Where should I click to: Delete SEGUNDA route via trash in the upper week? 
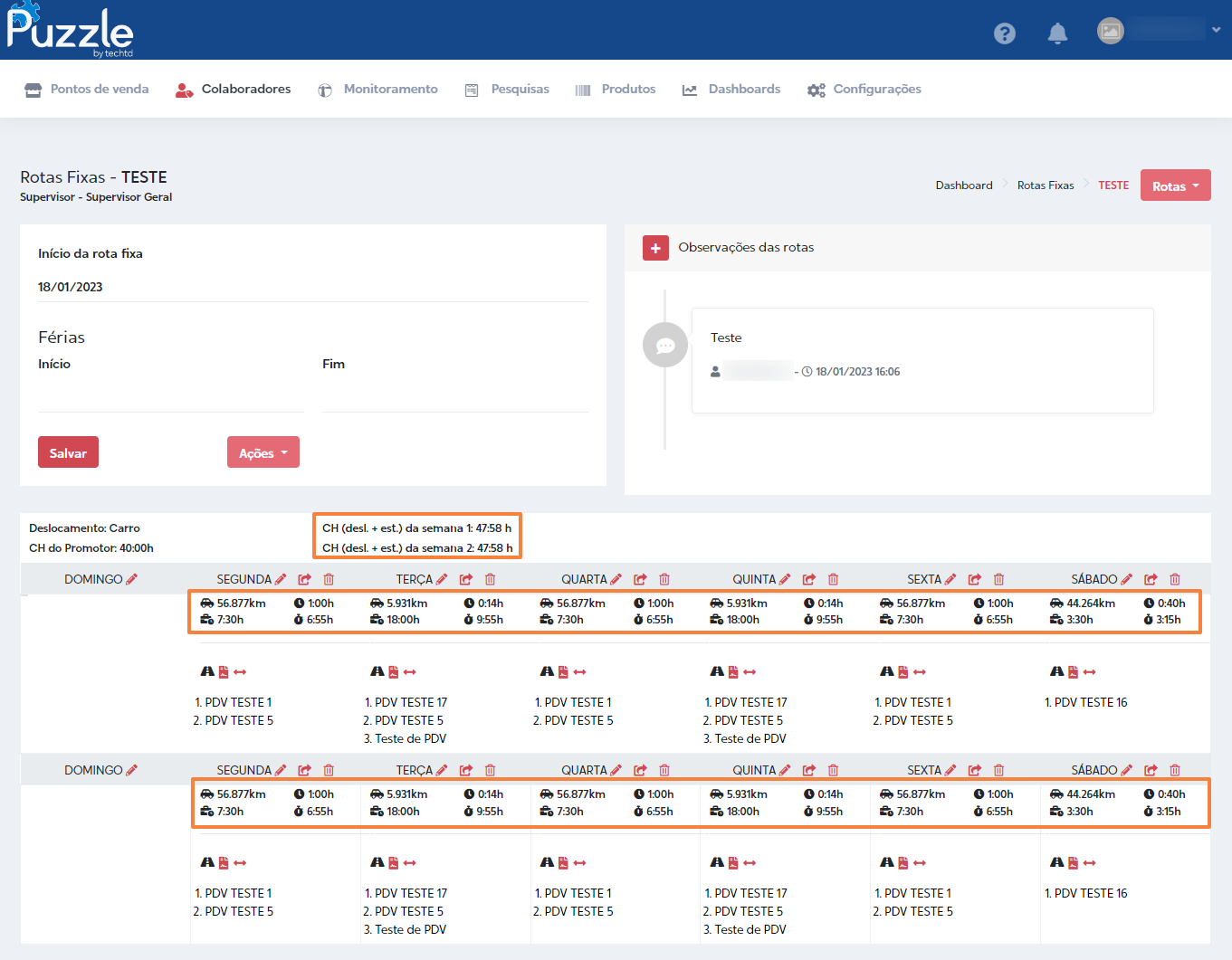tap(329, 579)
